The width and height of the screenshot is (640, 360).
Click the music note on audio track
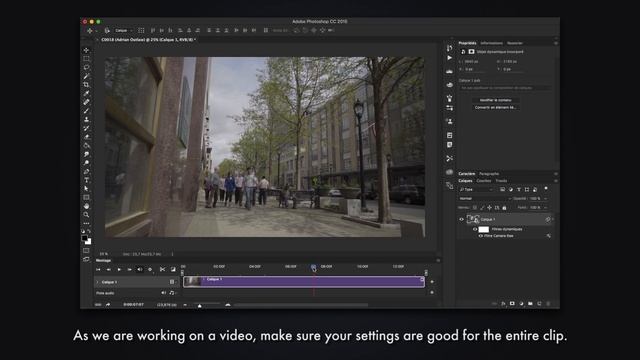point(171,293)
